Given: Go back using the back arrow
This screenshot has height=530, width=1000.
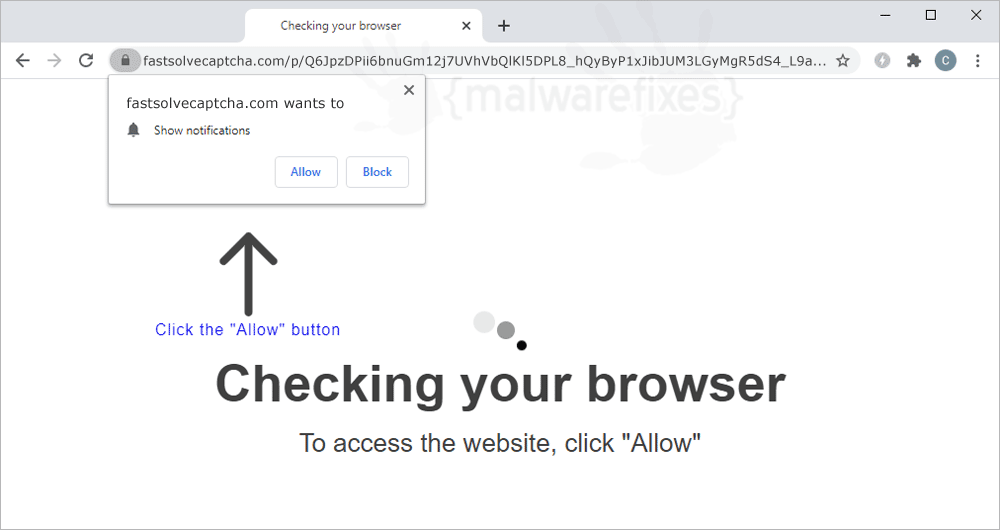Looking at the screenshot, I should (x=23, y=61).
